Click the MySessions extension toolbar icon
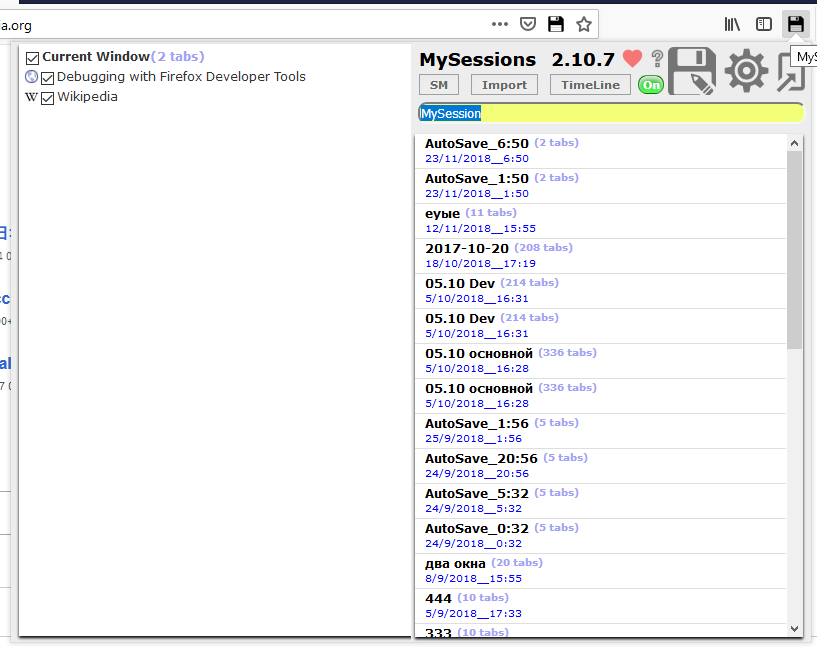817x654 pixels. tap(795, 24)
